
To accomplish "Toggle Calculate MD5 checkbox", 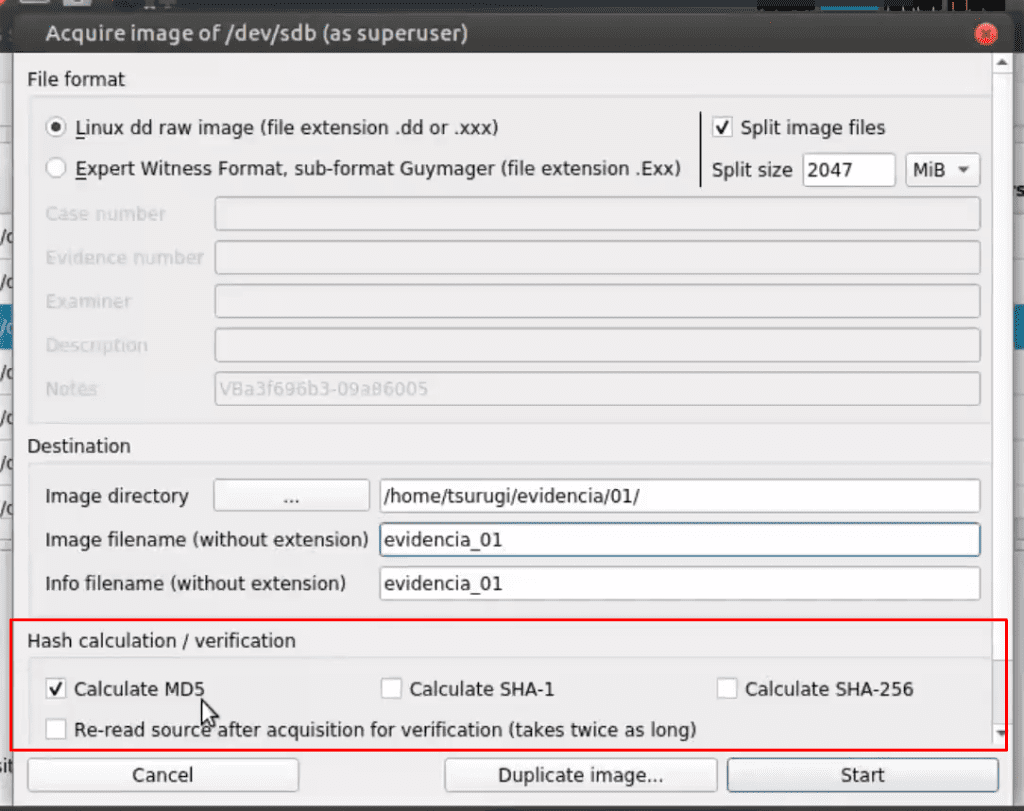I will pos(56,689).
